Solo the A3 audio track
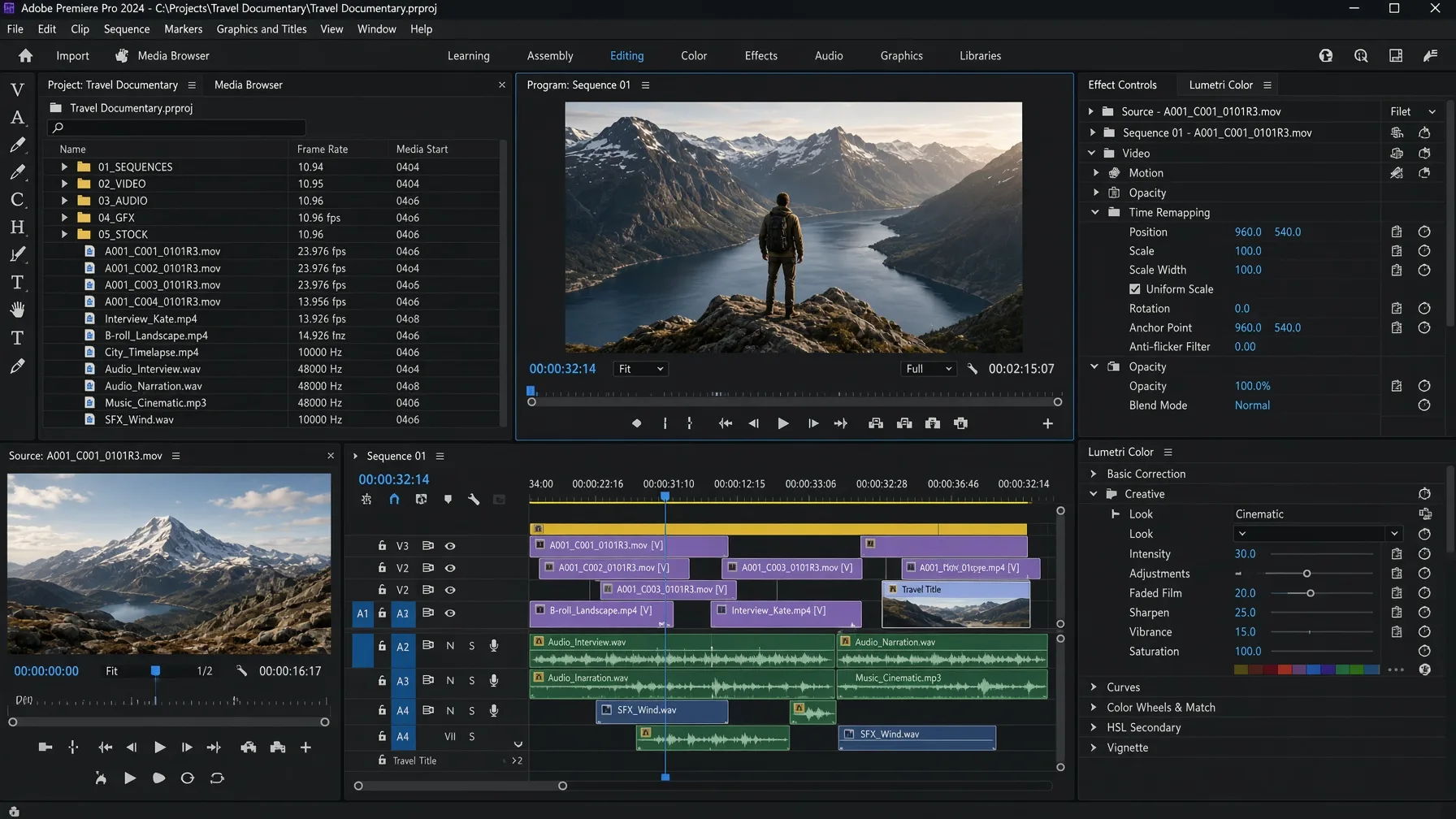The height and width of the screenshot is (819, 1456). (x=471, y=681)
